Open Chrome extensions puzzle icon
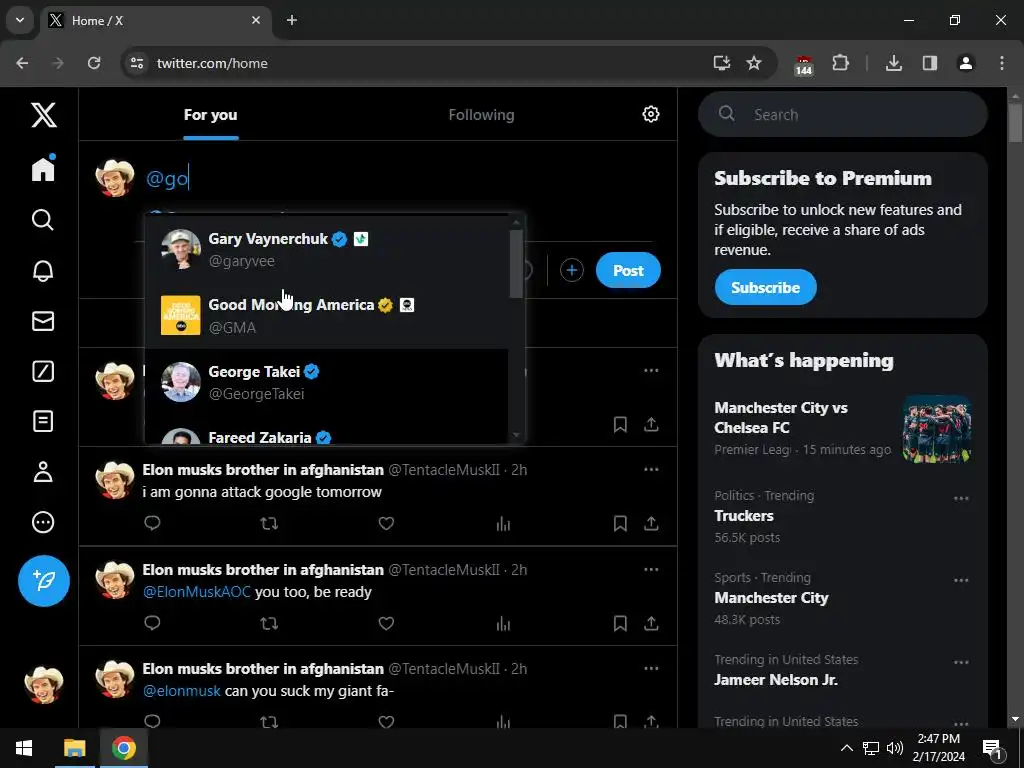The height and width of the screenshot is (768, 1024). (840, 63)
